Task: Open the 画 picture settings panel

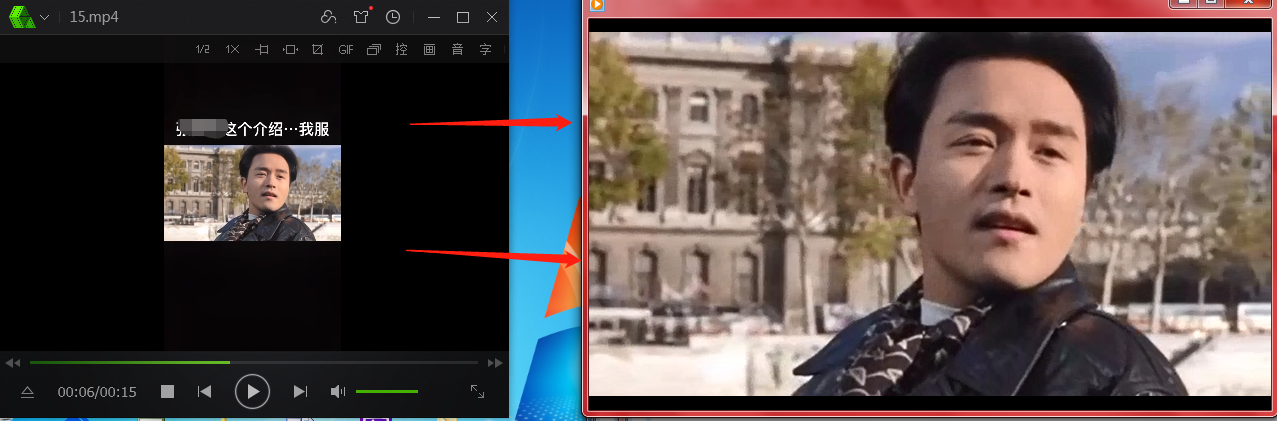Action: (430, 49)
